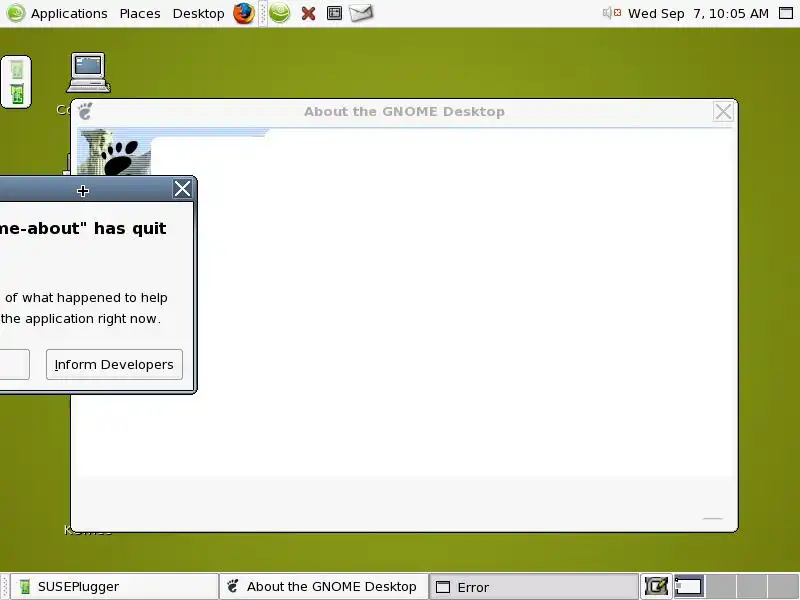Click Inform Developers button
Viewport: 800px width, 600px height.
(x=114, y=364)
